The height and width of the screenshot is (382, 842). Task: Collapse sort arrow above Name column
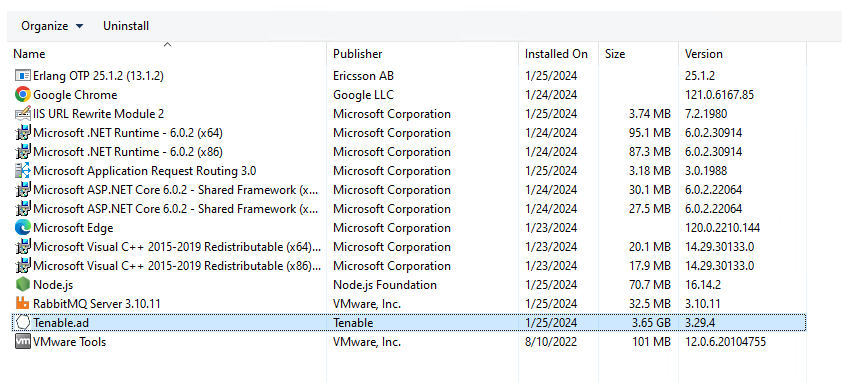(167, 45)
